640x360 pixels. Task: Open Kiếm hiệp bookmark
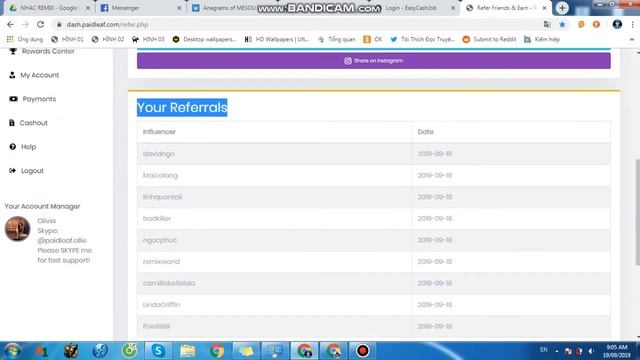coord(542,39)
